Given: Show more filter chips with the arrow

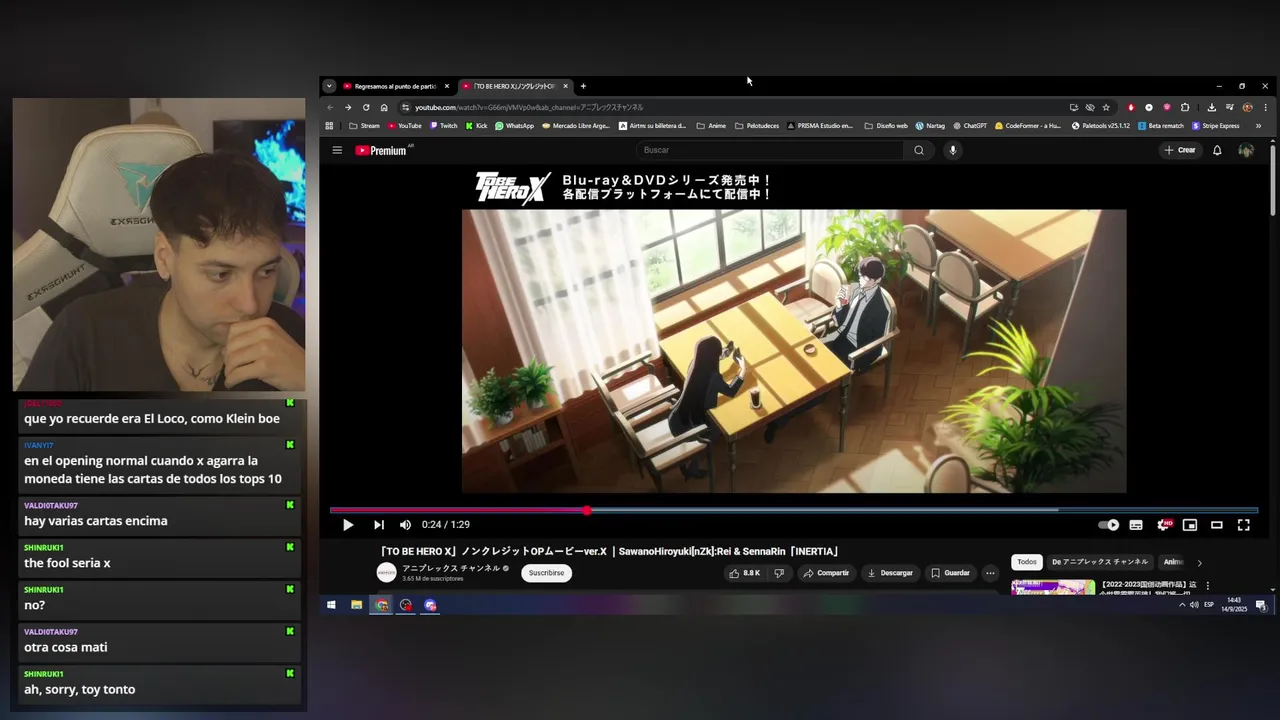Looking at the screenshot, I should [1199, 562].
